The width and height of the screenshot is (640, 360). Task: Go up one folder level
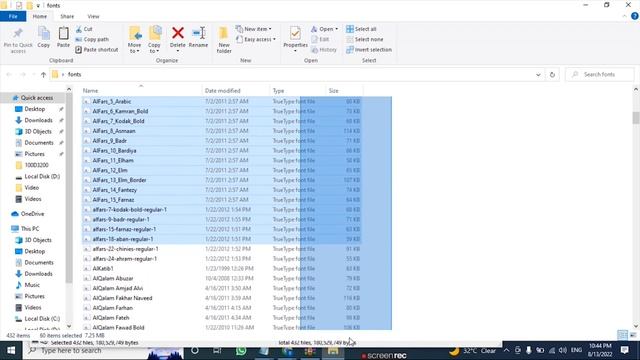[x=43, y=75]
